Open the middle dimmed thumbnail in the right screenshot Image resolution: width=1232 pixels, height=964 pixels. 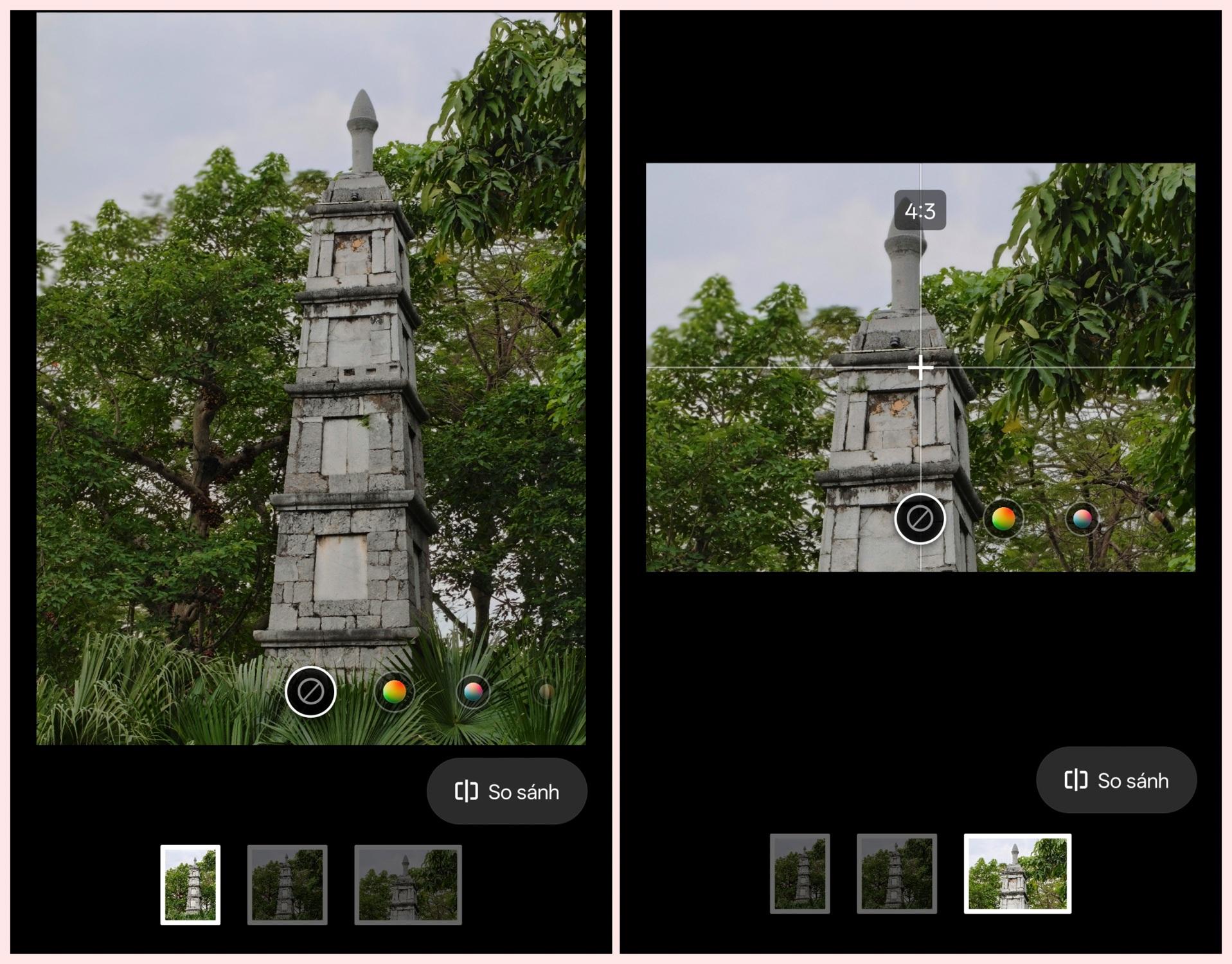[897, 873]
